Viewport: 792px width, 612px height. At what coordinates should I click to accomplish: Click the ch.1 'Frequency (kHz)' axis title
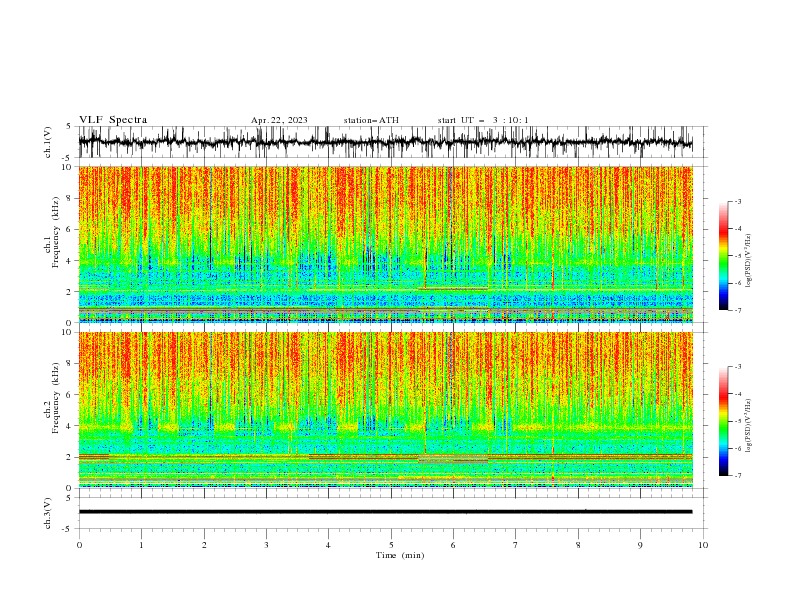point(55,233)
